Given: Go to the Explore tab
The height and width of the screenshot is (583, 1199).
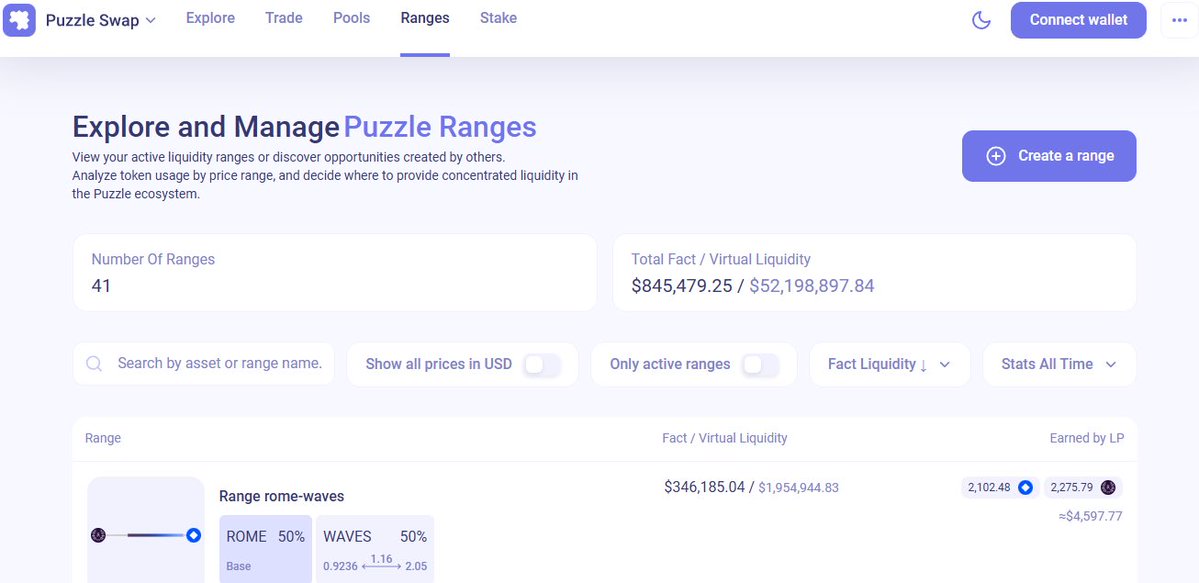Looking at the screenshot, I should point(210,18).
